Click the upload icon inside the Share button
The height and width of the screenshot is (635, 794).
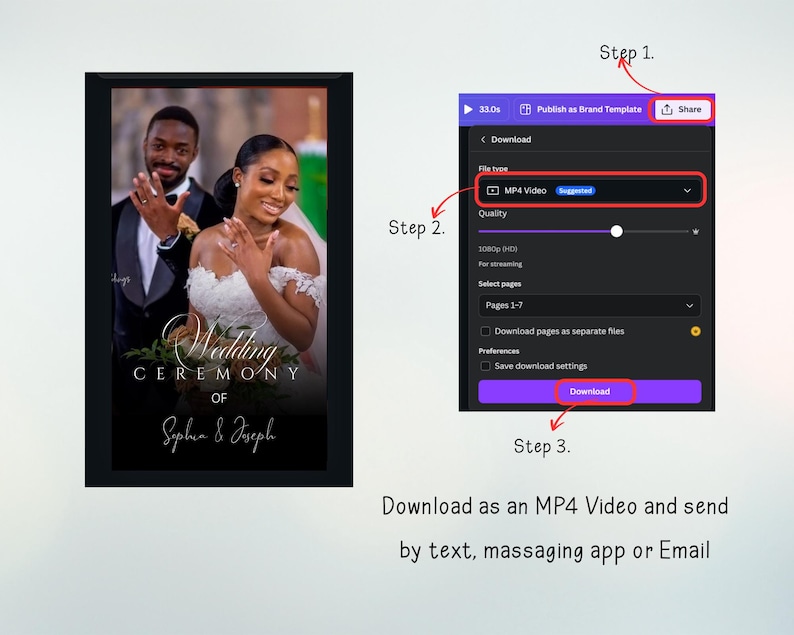pyautogui.click(x=667, y=109)
